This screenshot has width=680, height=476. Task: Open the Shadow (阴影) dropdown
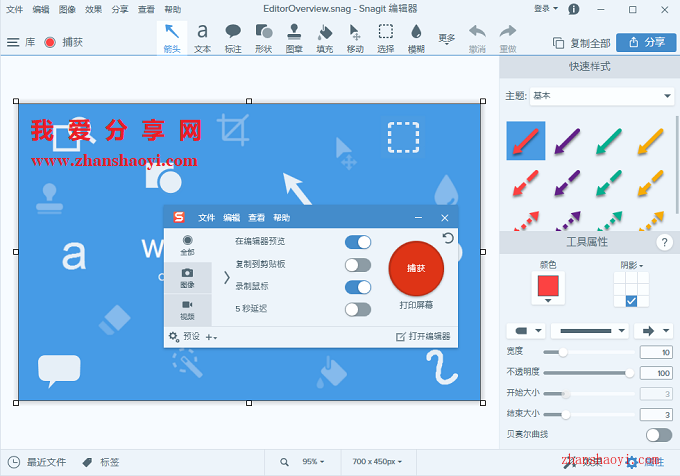click(631, 265)
